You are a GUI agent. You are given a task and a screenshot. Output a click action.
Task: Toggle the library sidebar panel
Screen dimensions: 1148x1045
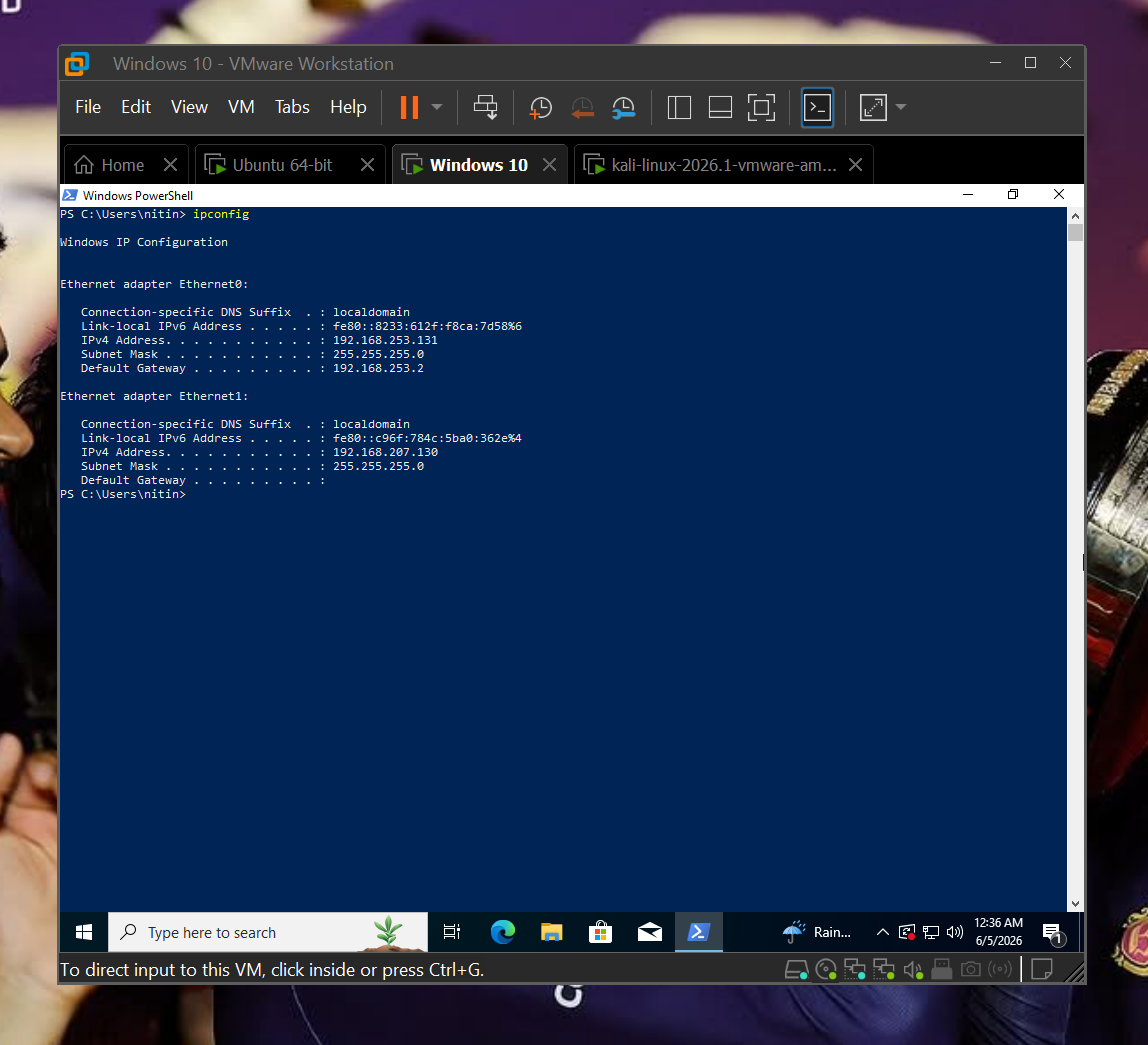coord(679,108)
